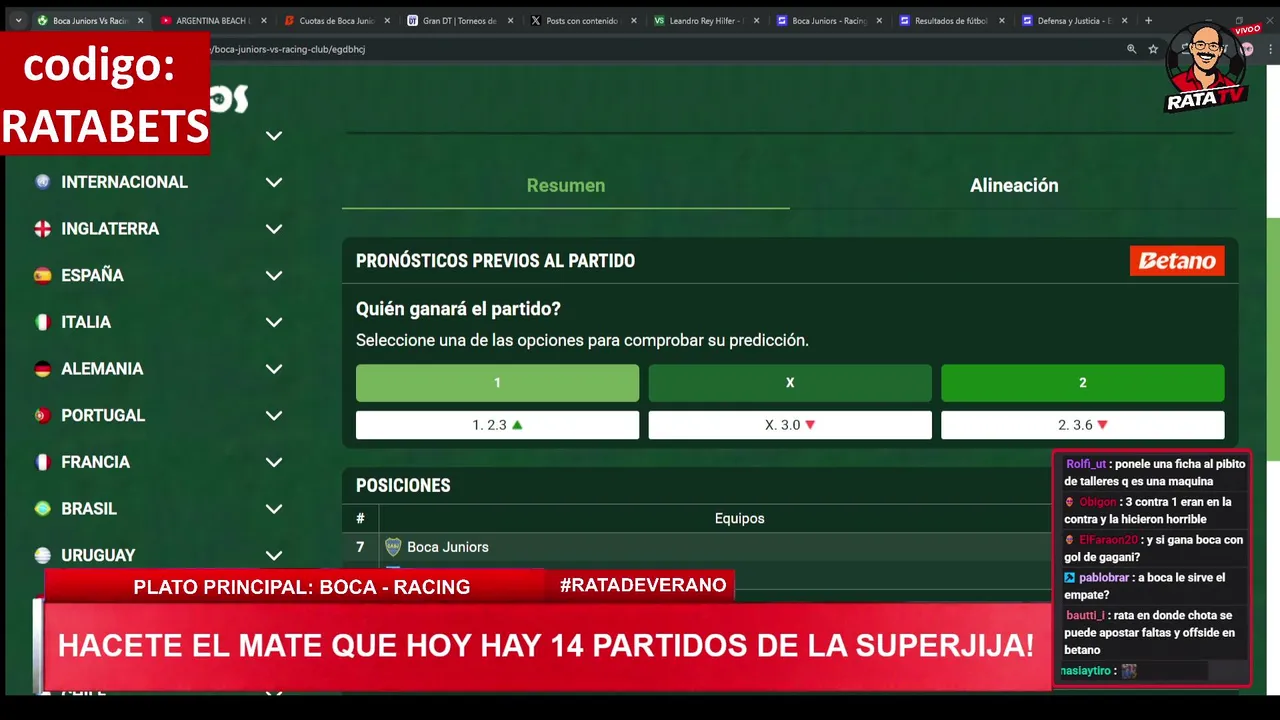Screen dimensions: 1280x720
Task: Click the BRASIL sidebar label
Action: pyautogui.click(x=89, y=508)
